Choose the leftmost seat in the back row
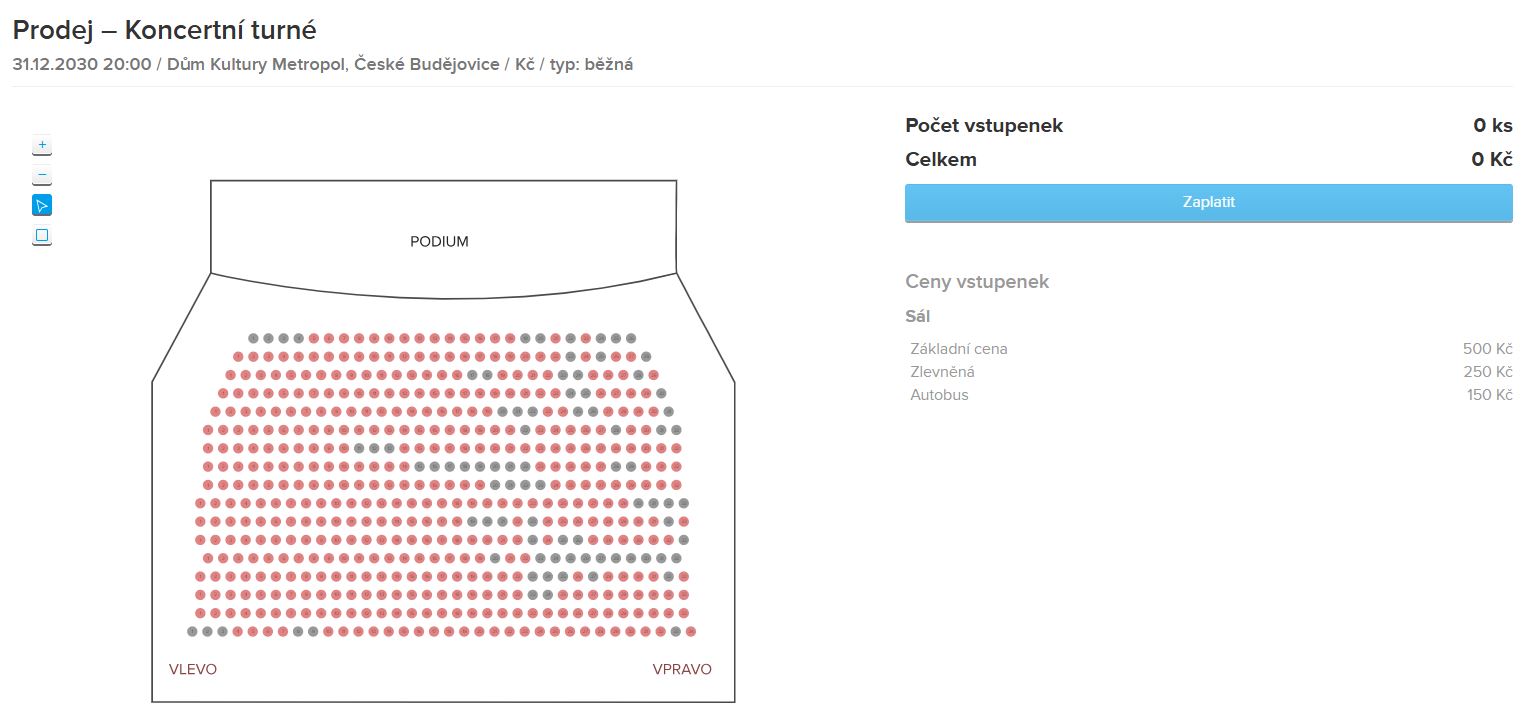1528x724 pixels. tap(192, 631)
